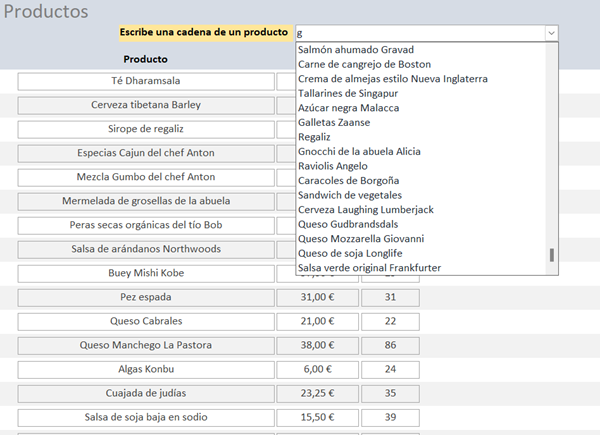Screen dimensions: 600x435
Task: Choose Cerveza Laughing Lumberjack option
Action: click(x=366, y=210)
